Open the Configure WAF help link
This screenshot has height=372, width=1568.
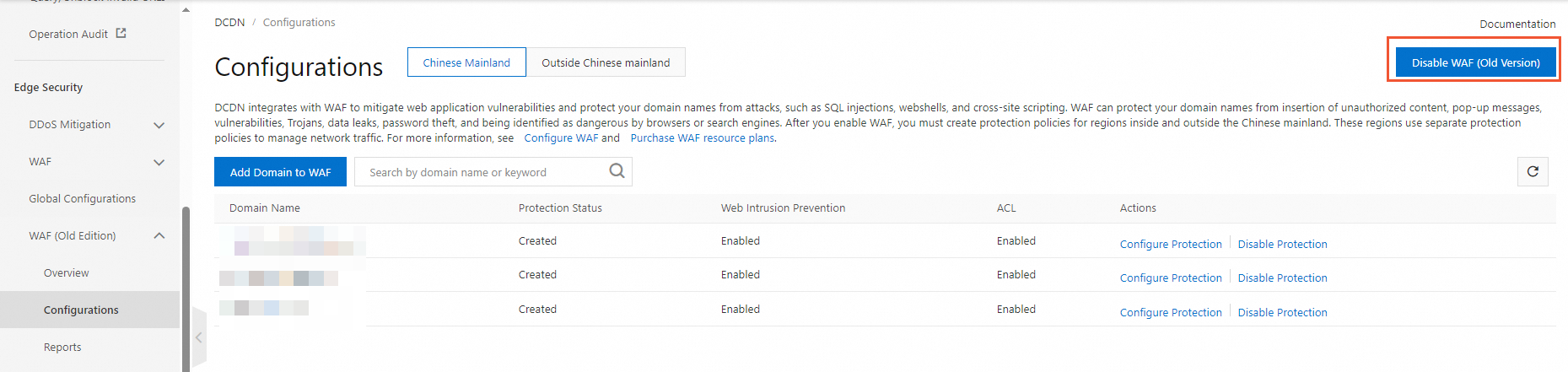pos(561,138)
